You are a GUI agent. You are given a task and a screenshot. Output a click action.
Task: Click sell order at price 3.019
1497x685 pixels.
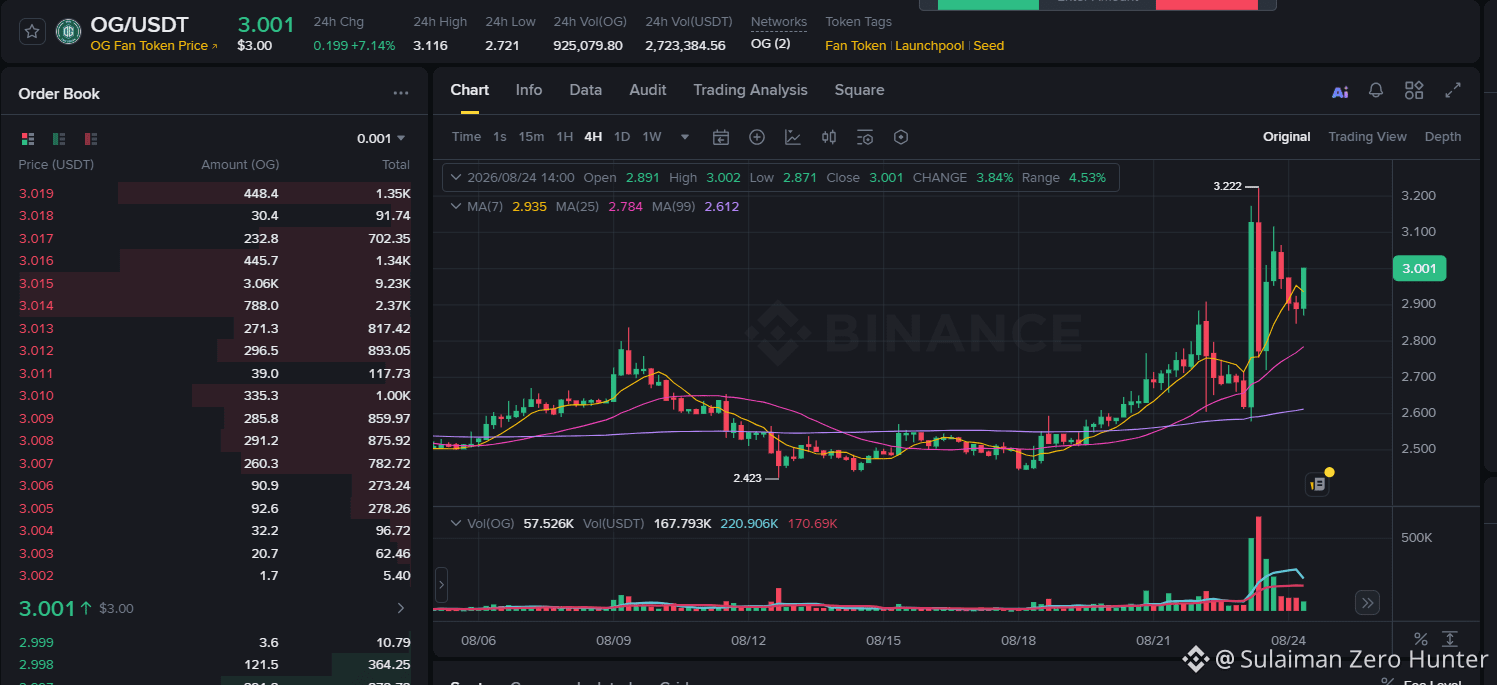coord(214,194)
